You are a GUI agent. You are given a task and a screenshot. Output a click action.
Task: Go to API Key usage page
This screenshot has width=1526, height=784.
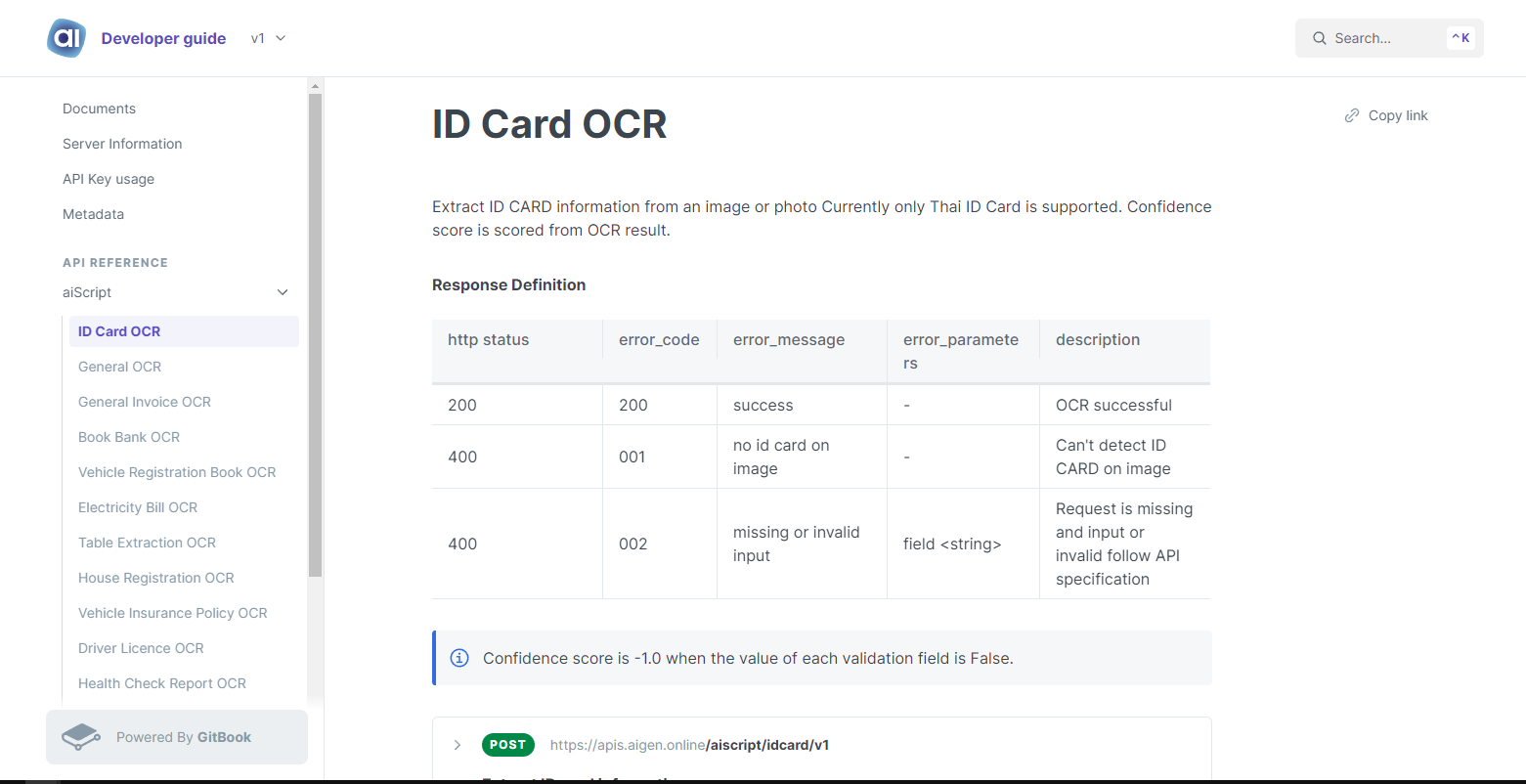[x=109, y=179]
